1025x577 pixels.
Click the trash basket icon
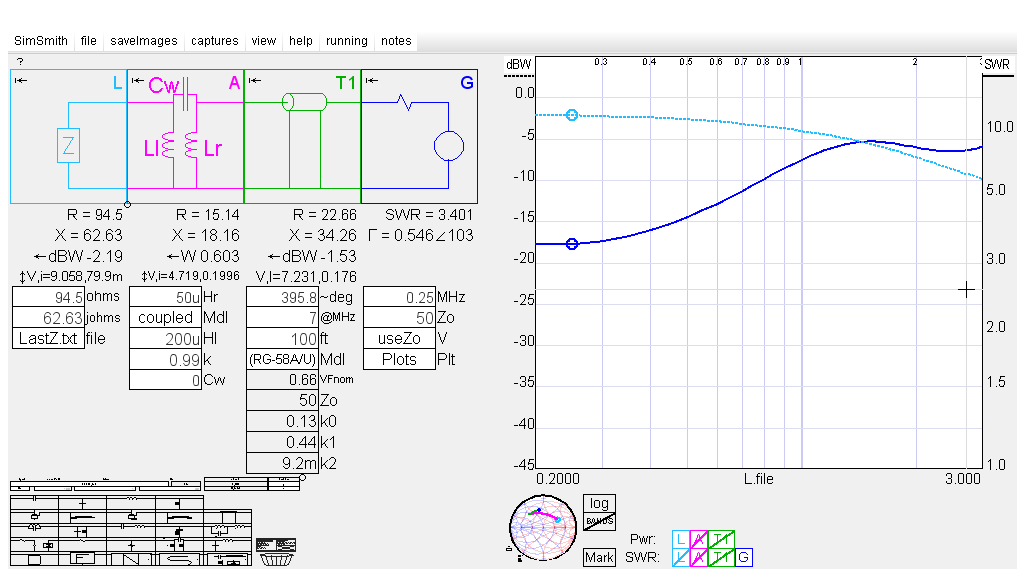(276, 559)
